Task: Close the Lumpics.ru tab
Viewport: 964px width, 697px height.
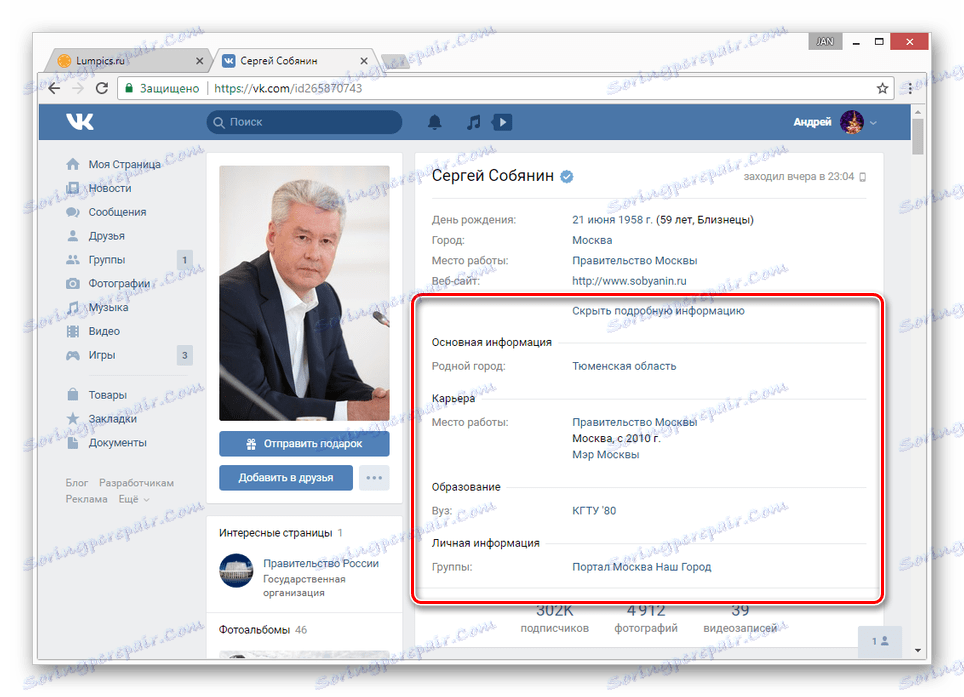Action: tap(199, 61)
